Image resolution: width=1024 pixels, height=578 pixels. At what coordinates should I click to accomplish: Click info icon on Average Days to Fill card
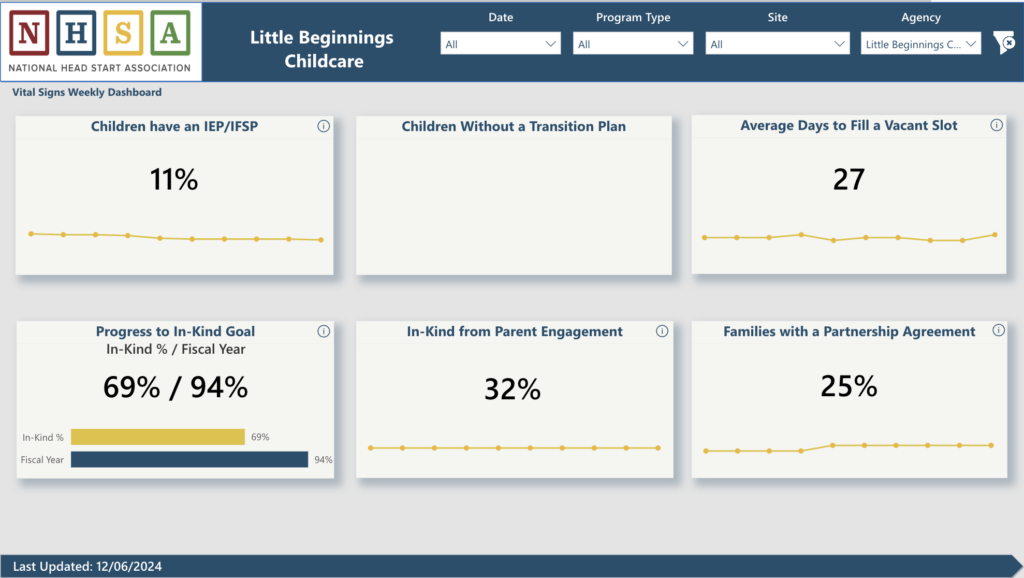(996, 126)
